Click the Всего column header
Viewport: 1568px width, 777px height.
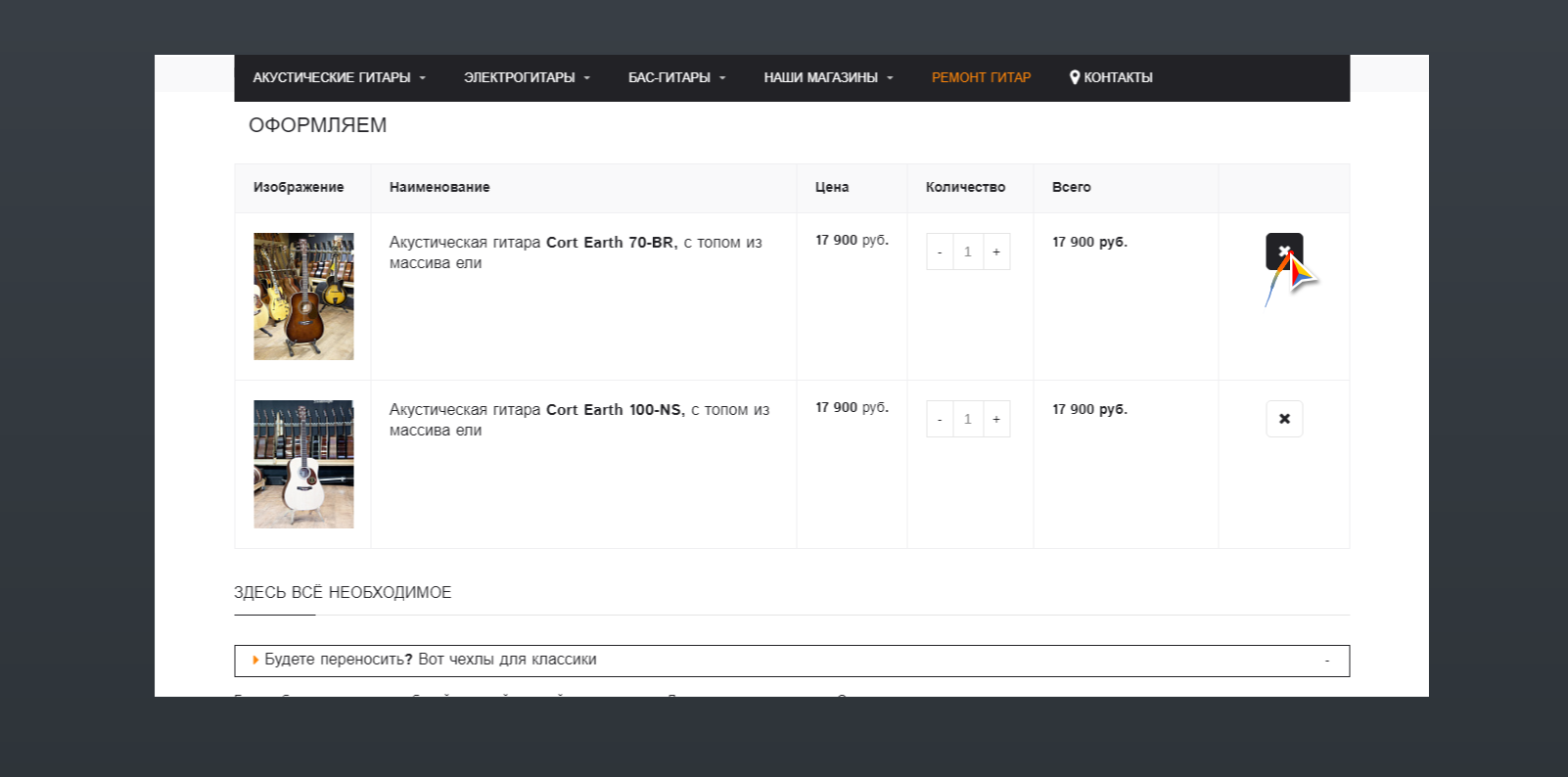(x=1072, y=187)
